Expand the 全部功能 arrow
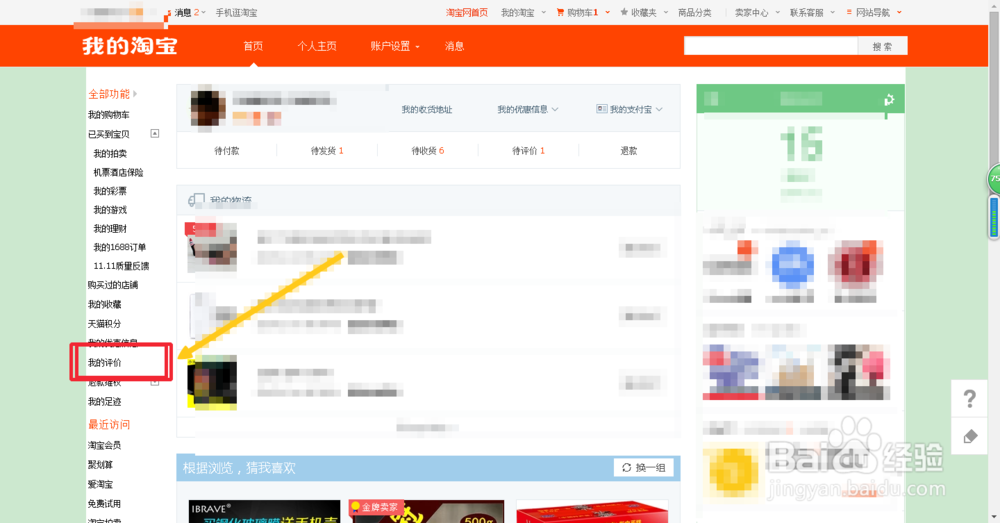Image resolution: width=1000 pixels, height=523 pixels. pos(135,94)
